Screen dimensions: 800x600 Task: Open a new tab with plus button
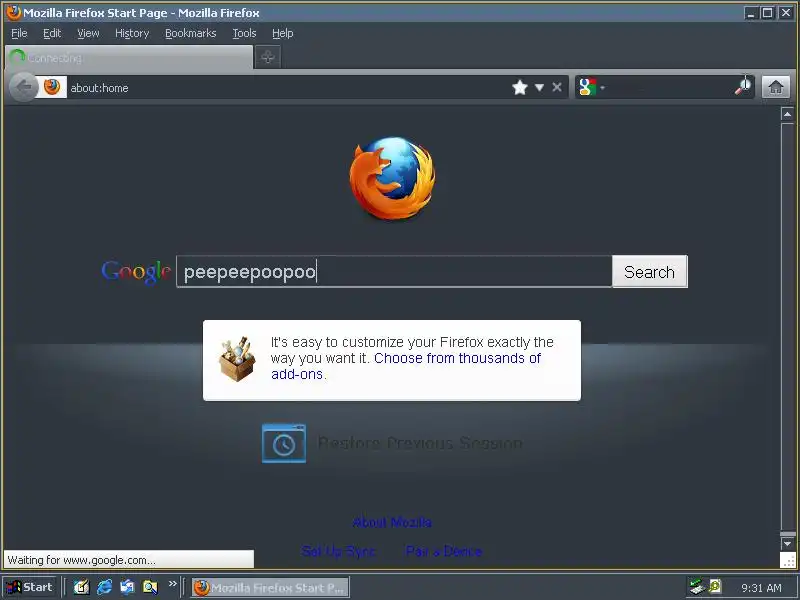click(267, 57)
